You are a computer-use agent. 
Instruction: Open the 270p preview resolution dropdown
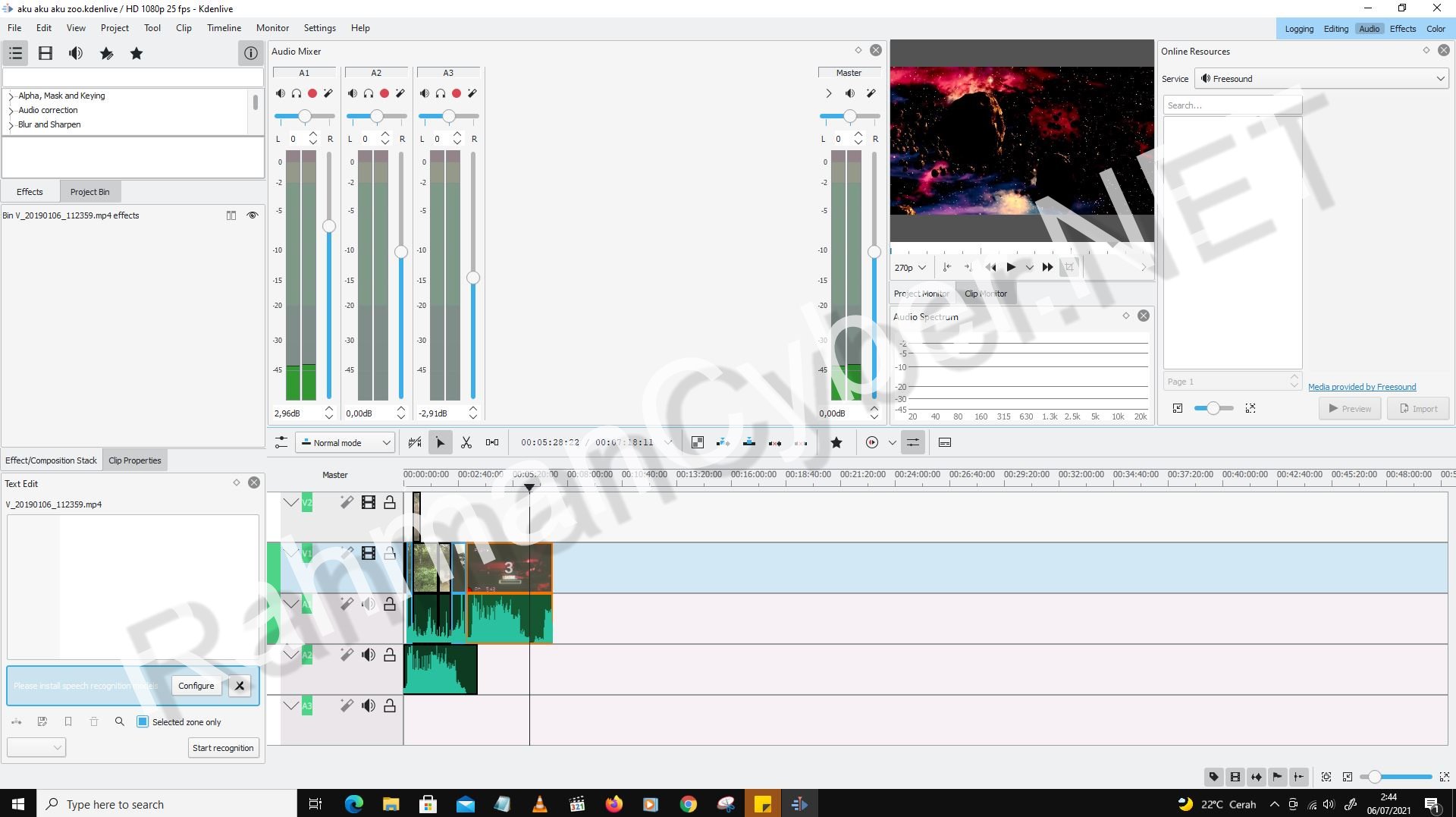click(x=910, y=268)
